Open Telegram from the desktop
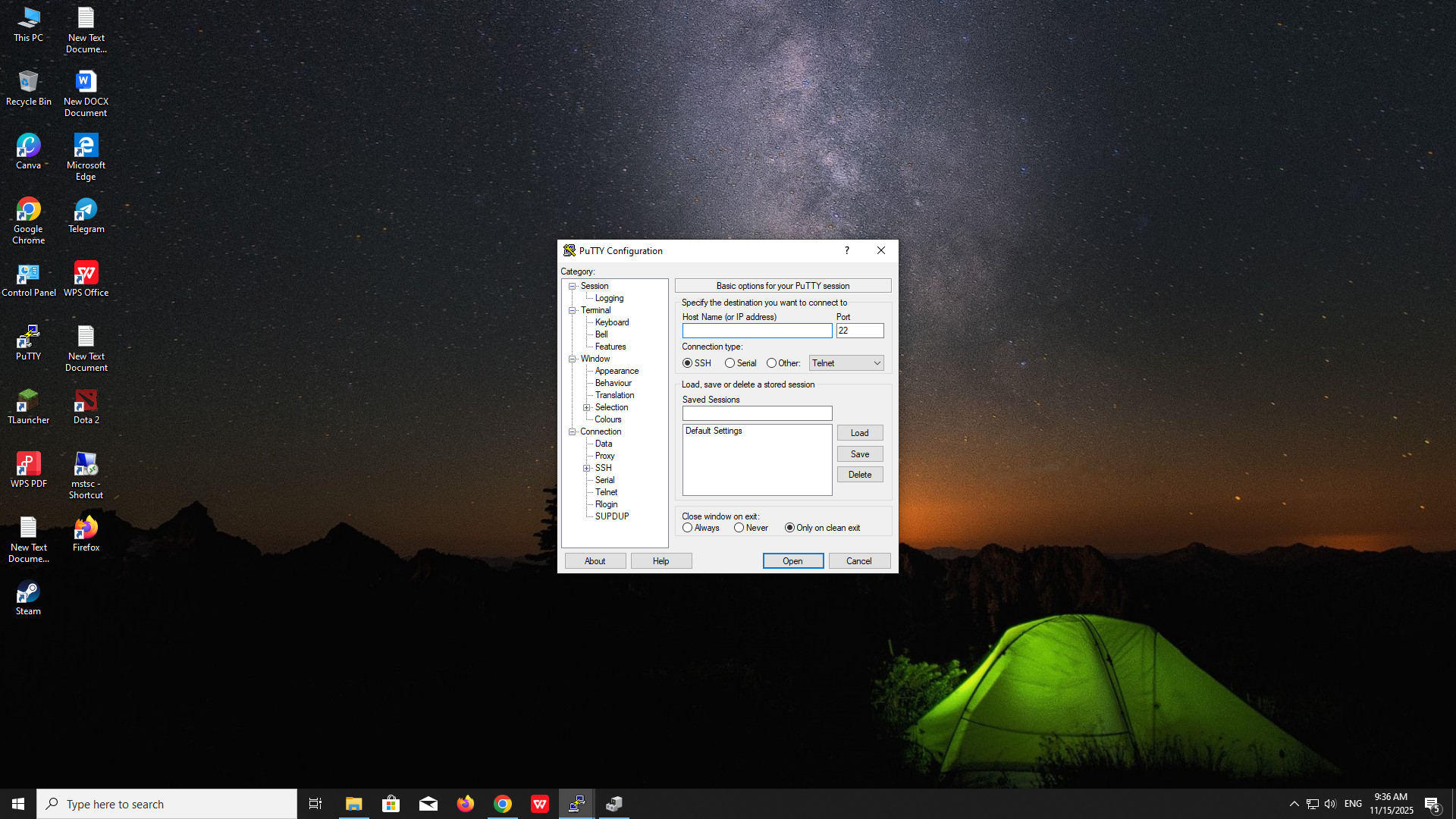The height and width of the screenshot is (819, 1456). (85, 212)
